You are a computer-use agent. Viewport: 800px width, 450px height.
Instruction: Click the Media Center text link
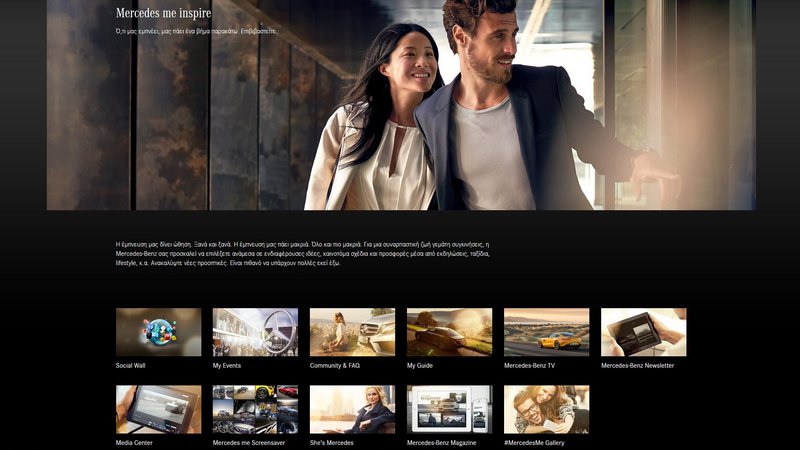[134, 442]
